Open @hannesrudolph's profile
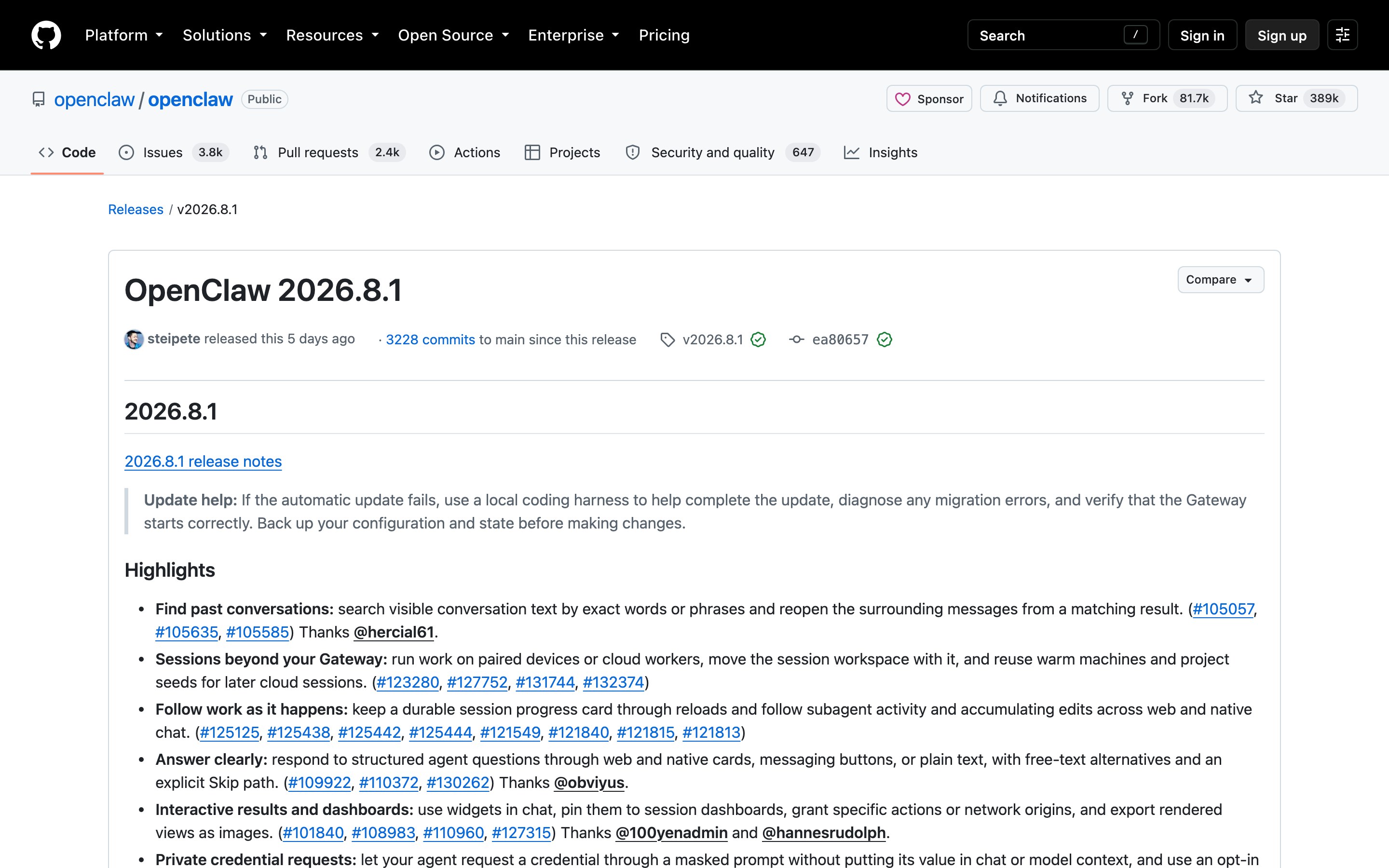The image size is (1389, 868). coord(824,832)
